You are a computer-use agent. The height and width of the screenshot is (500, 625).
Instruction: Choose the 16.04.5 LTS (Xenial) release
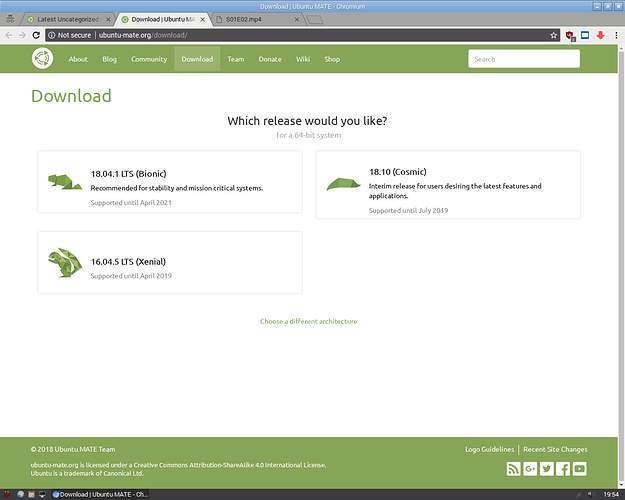(x=170, y=262)
